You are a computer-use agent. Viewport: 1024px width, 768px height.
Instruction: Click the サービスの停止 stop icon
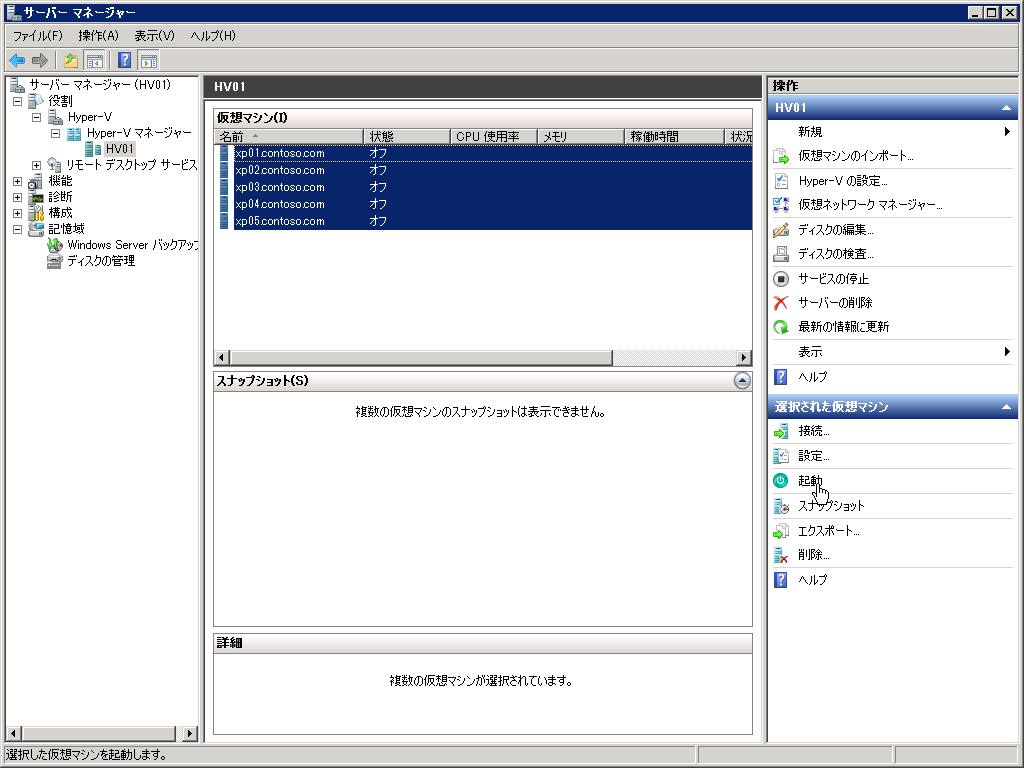click(x=781, y=279)
